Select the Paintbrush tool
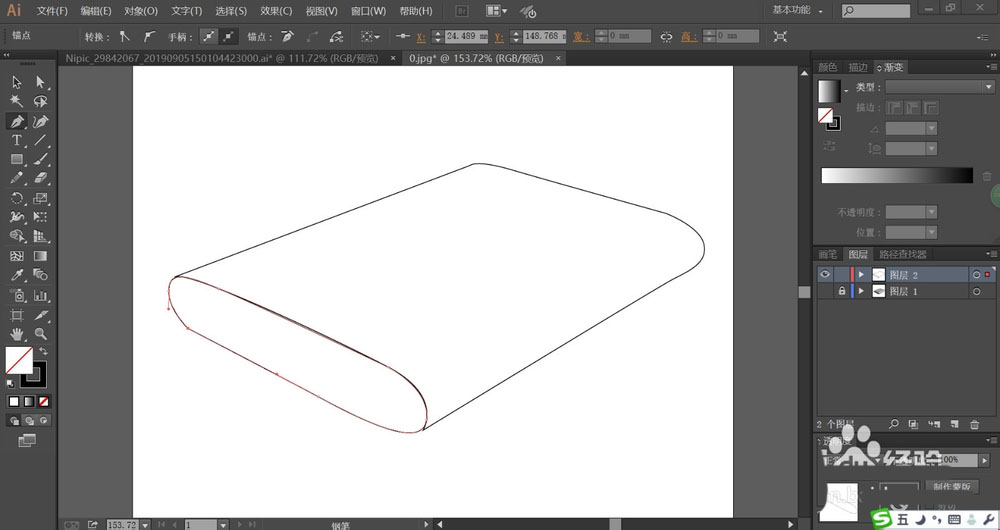 click(41, 159)
